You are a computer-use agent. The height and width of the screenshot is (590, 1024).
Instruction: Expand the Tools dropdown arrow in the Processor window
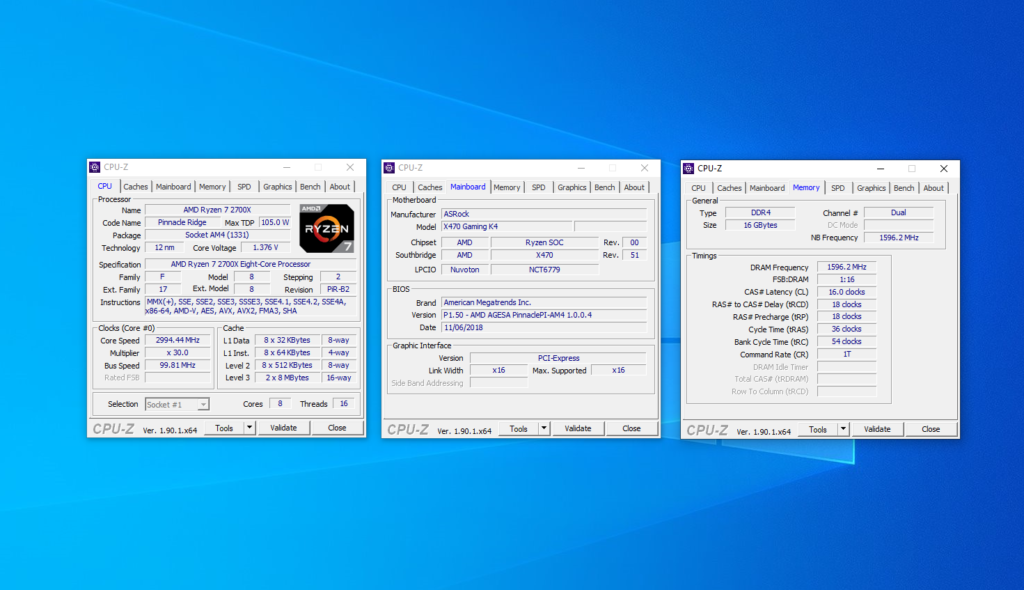[x=250, y=428]
